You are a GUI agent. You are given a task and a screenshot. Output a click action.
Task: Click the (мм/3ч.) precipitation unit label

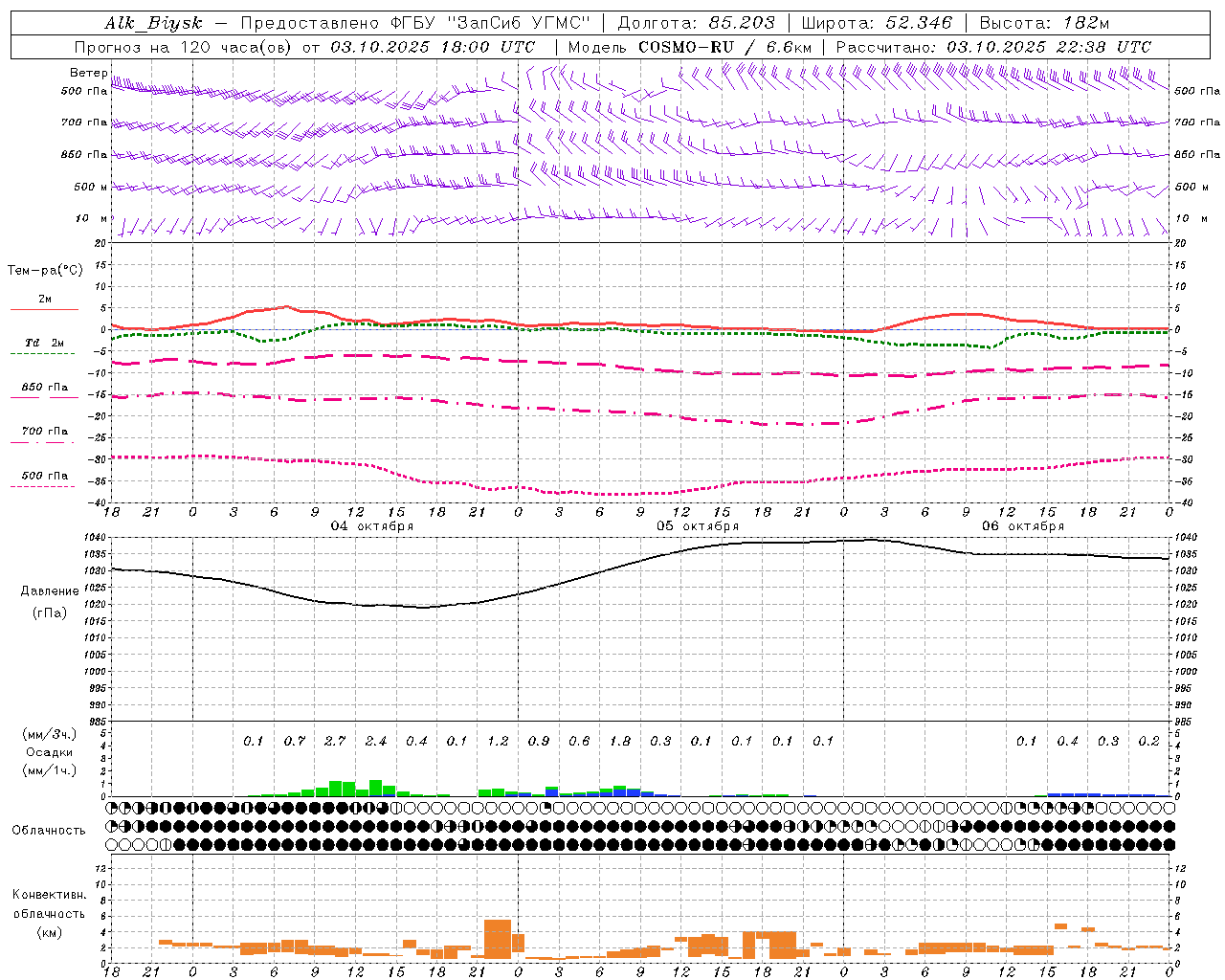pos(50,734)
